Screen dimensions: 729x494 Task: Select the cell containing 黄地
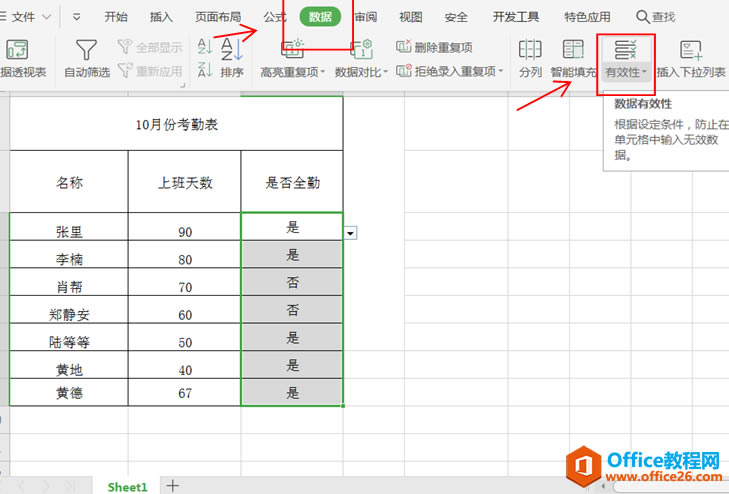(69, 365)
